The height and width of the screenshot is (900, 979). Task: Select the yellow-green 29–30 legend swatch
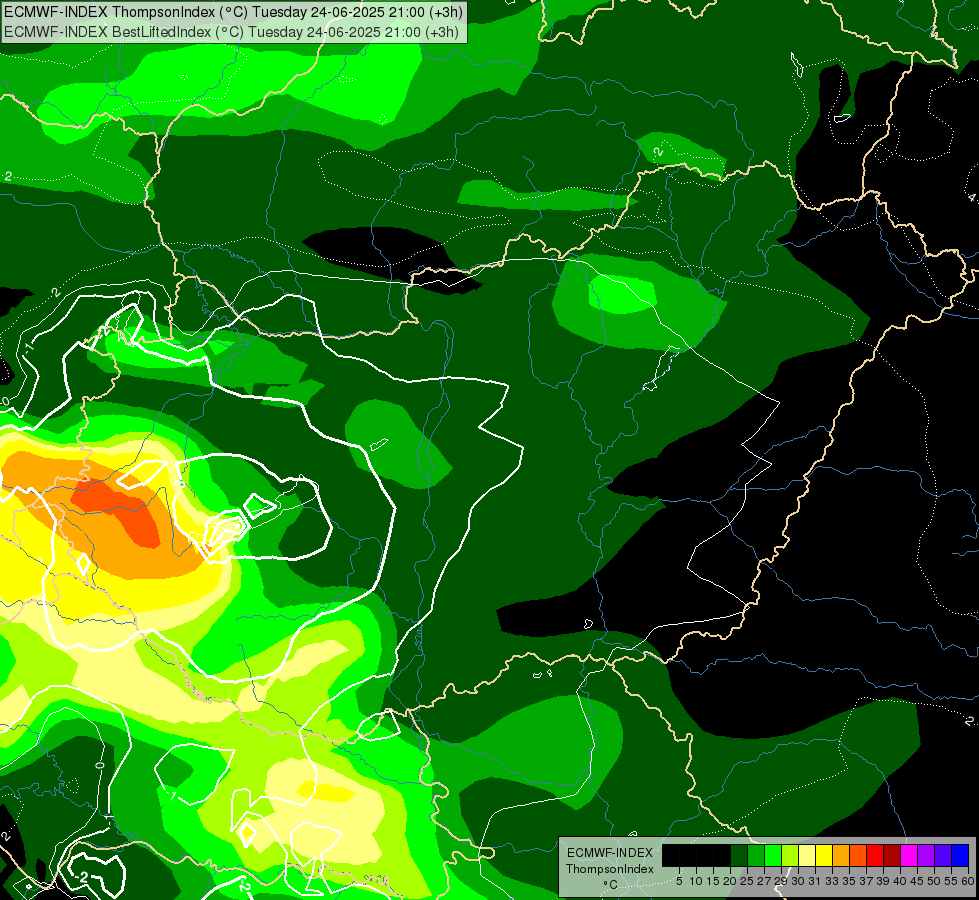(790, 855)
